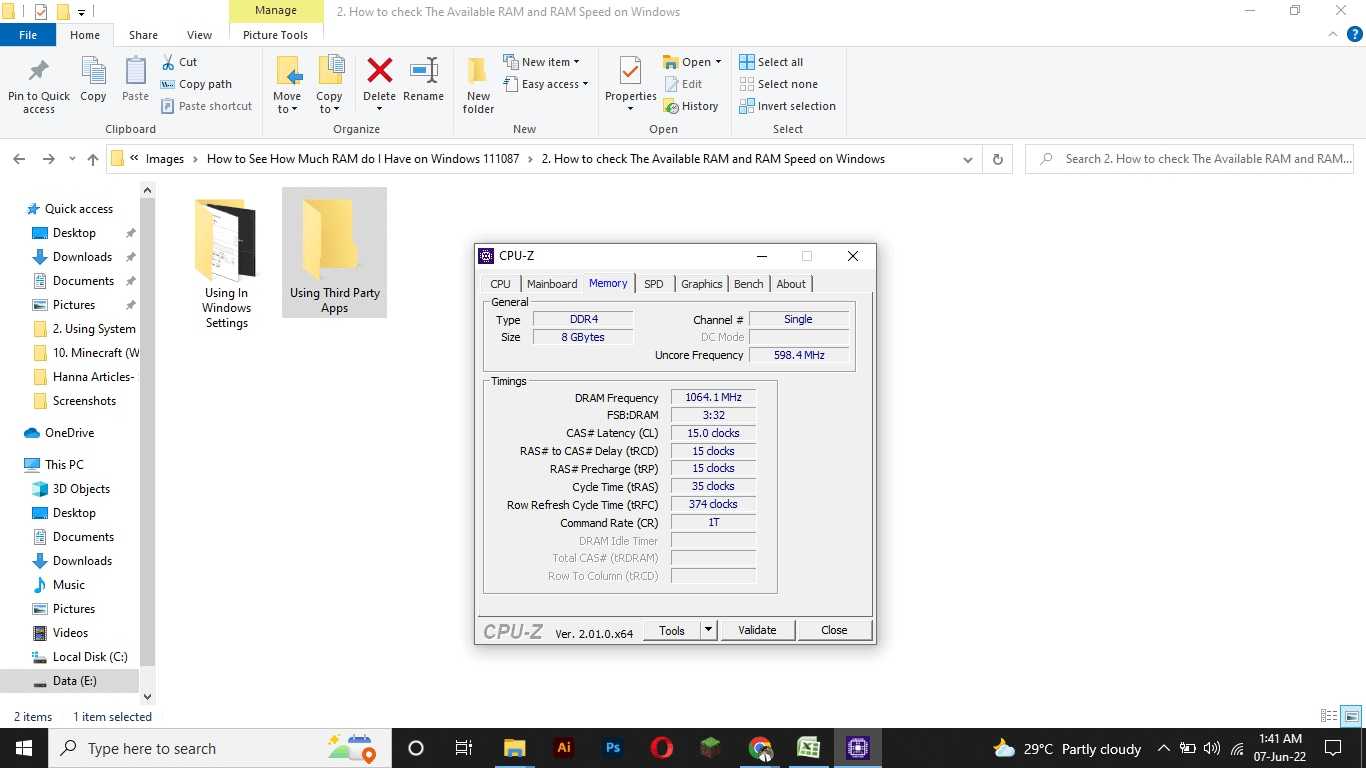Screen dimensions: 1366x768
Task: Click the navigation pane vertical scrollbar
Action: (148, 430)
